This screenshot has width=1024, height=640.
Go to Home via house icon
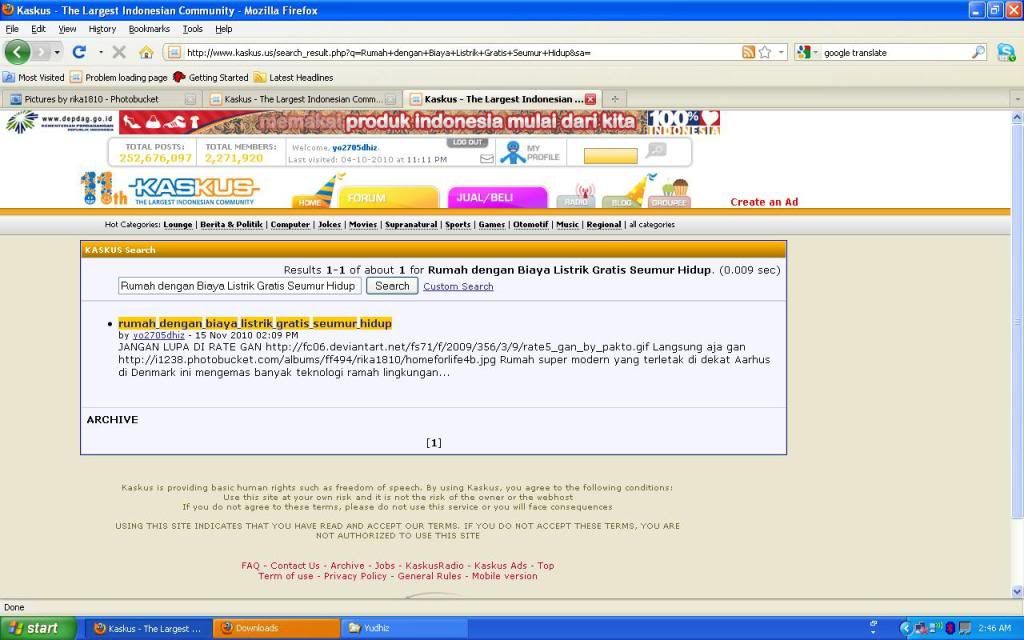(x=146, y=52)
